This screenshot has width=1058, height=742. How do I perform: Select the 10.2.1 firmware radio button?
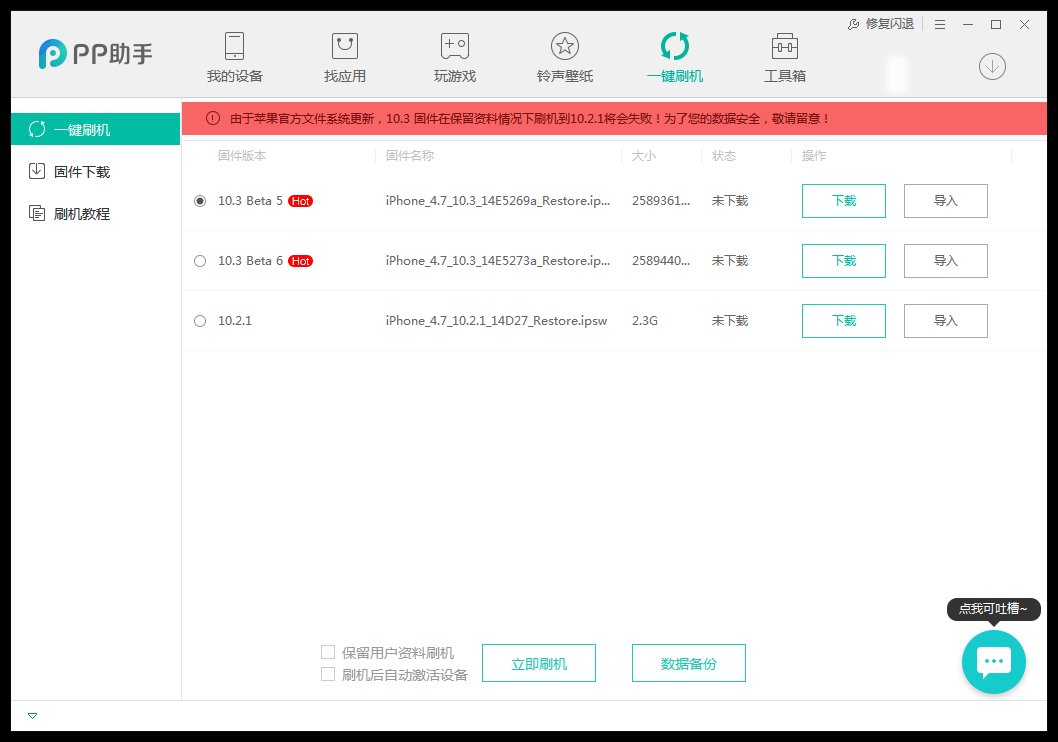pyautogui.click(x=199, y=321)
